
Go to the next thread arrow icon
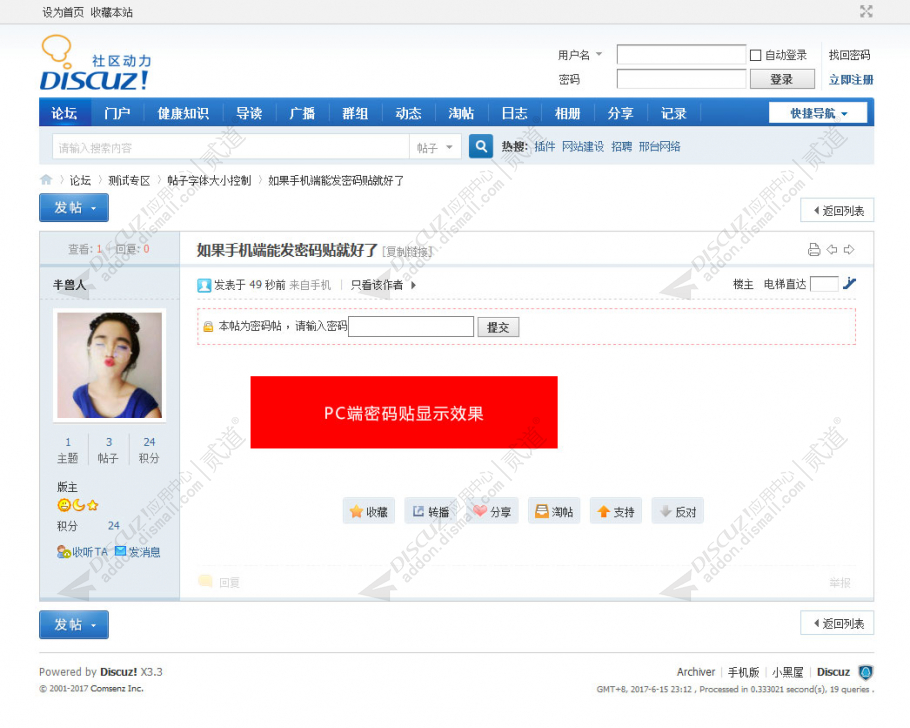tap(849, 250)
